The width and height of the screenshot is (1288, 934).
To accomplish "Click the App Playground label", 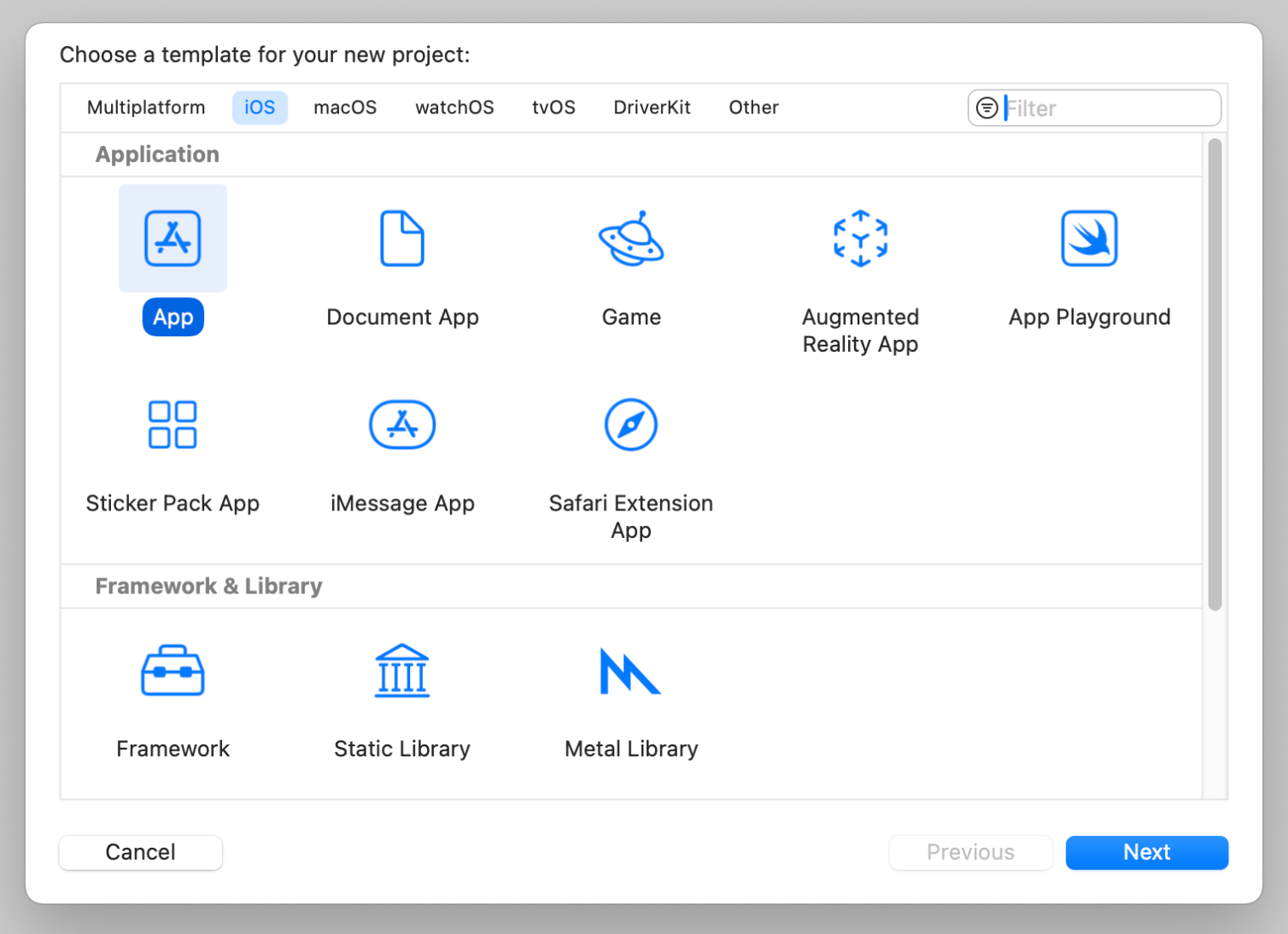I will [x=1089, y=317].
